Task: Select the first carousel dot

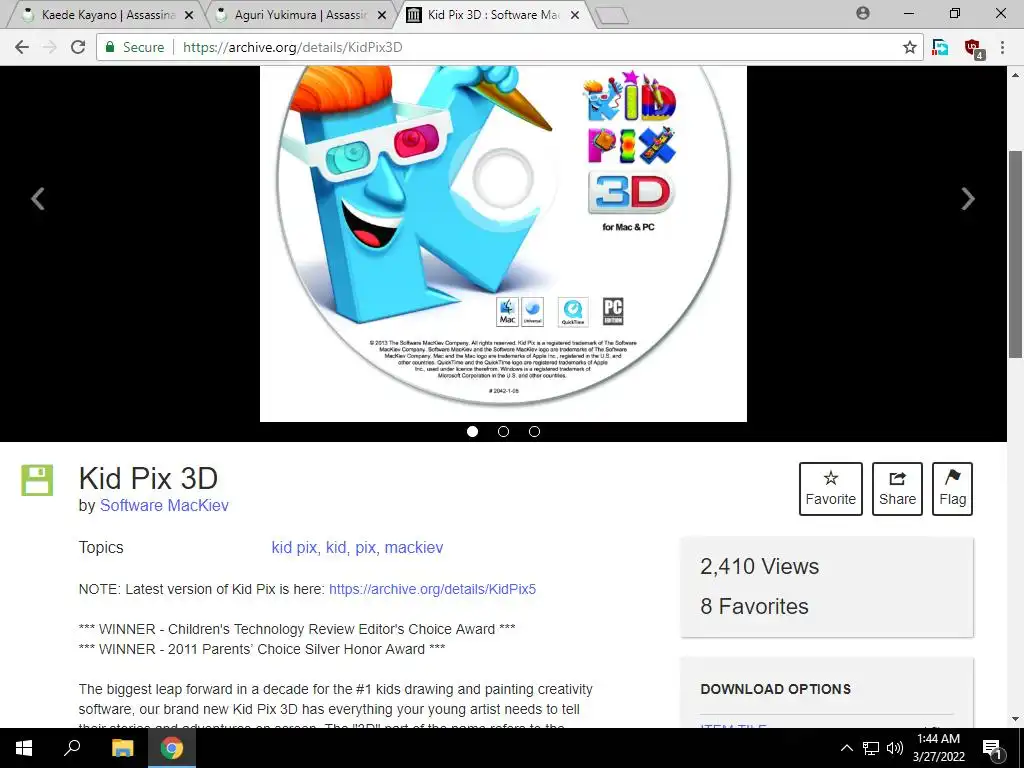Action: pyautogui.click(x=473, y=431)
